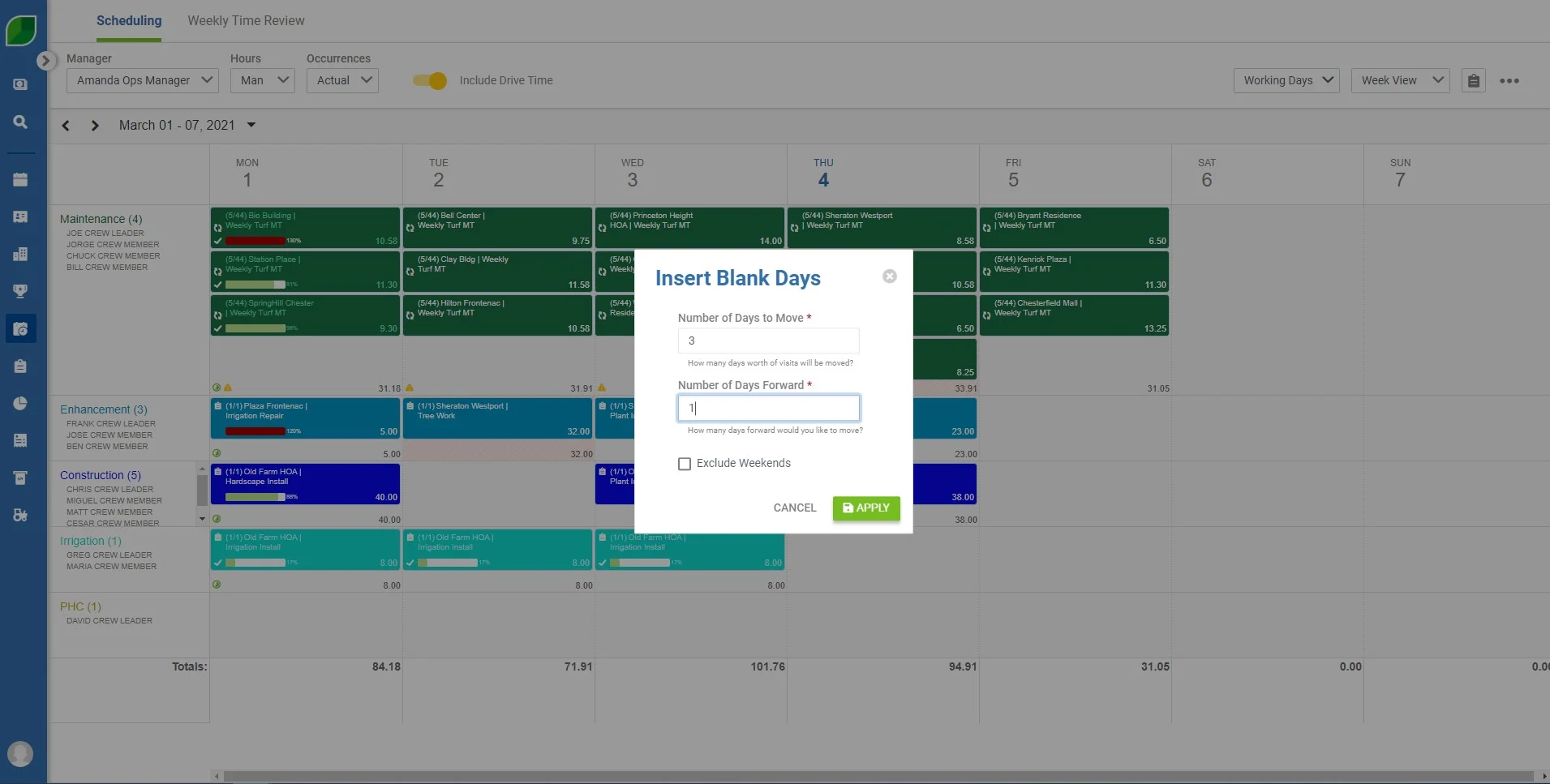Click the CANCEL button

click(x=794, y=508)
